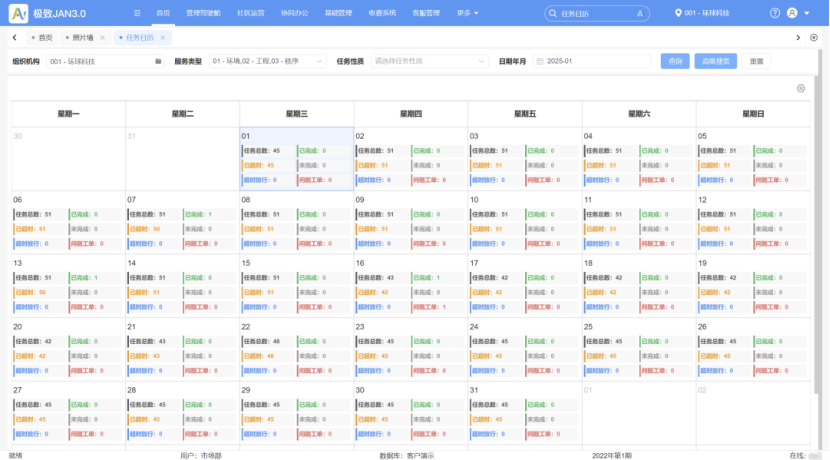Screen dimensions: 830x460
Task: Toggle the menu collapse icon beside 首页
Action: (x=137, y=13)
